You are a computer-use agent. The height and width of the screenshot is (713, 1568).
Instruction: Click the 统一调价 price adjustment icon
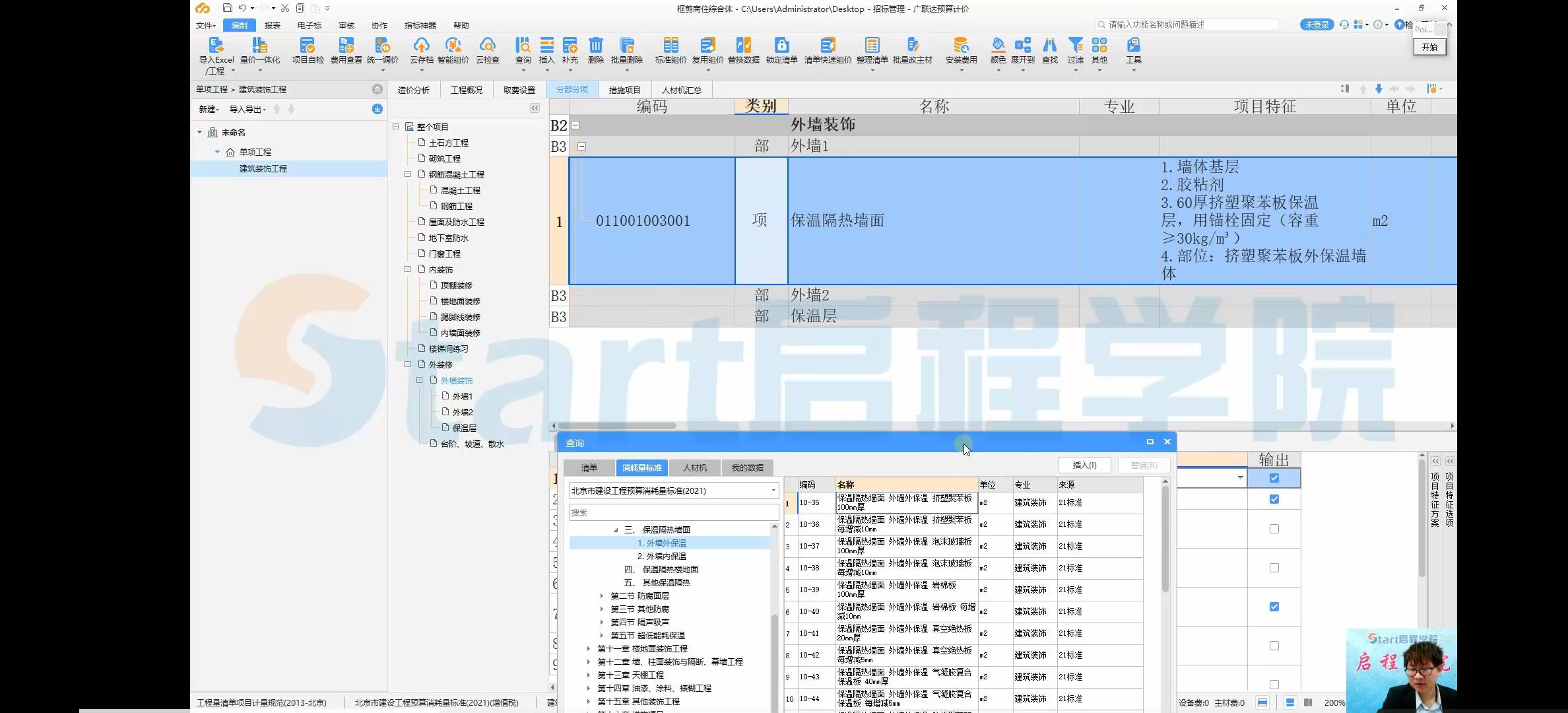(383, 51)
